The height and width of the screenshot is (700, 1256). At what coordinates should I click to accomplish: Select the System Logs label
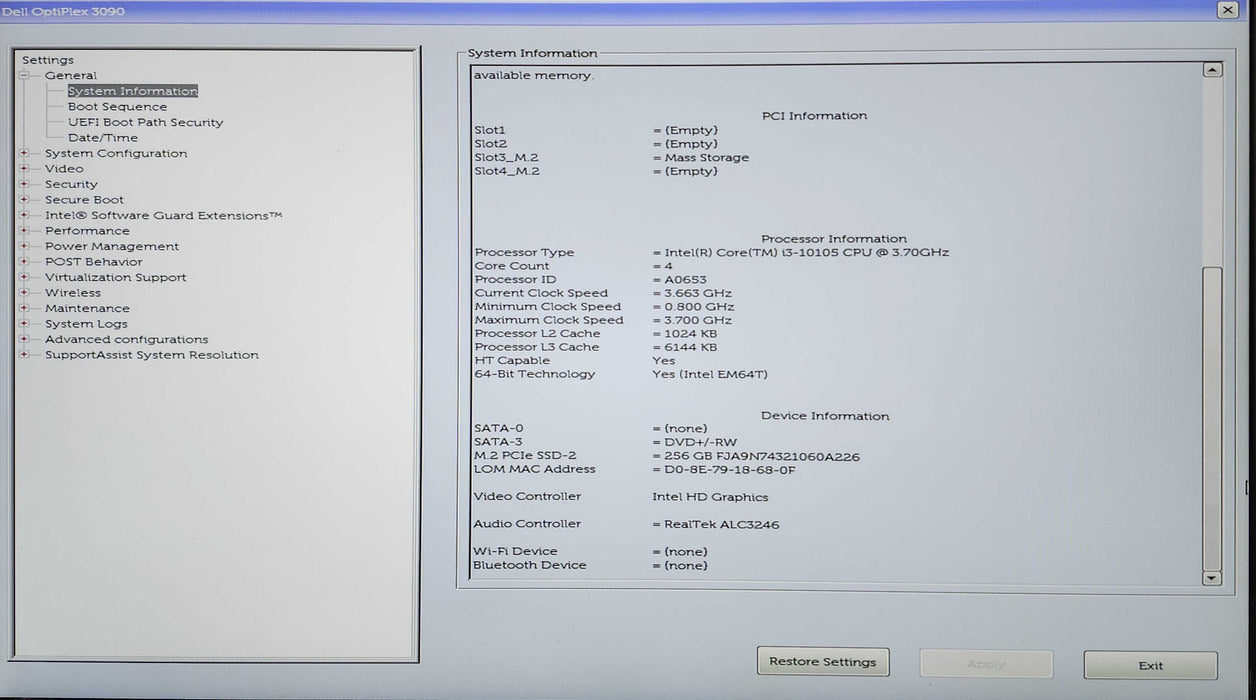[x=86, y=324]
